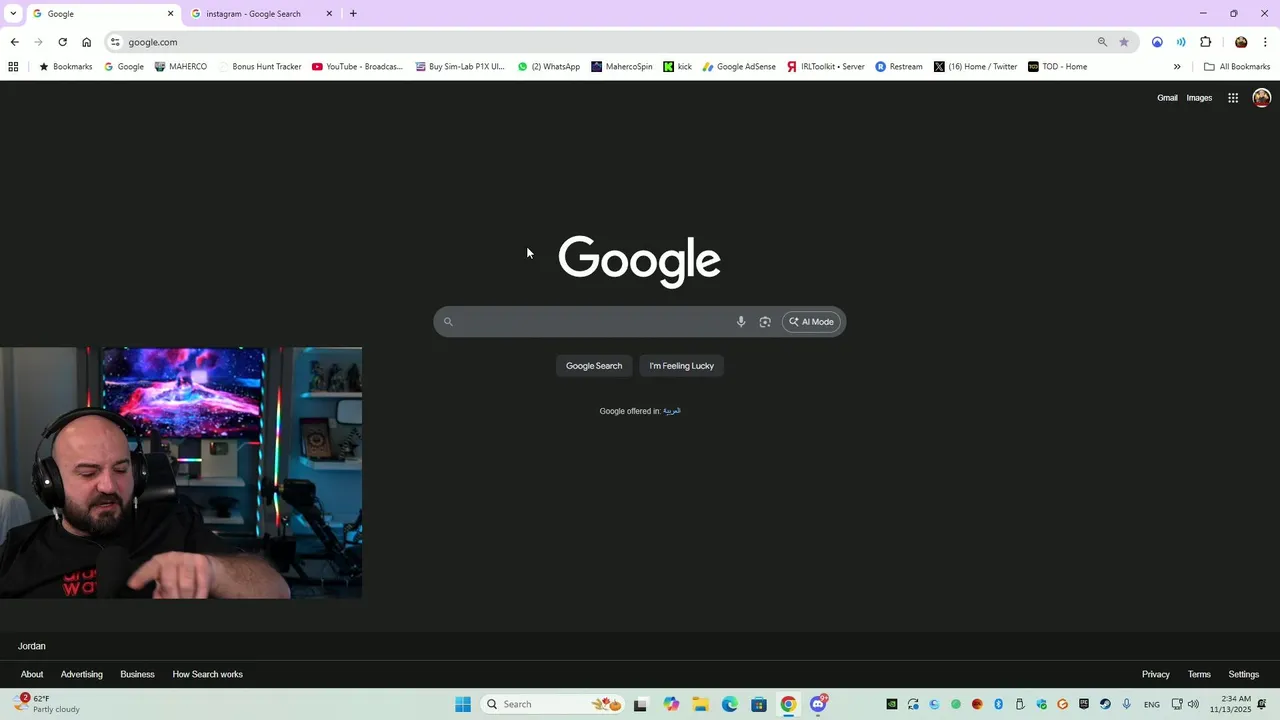Click the sound wave extension icon

1181,42
